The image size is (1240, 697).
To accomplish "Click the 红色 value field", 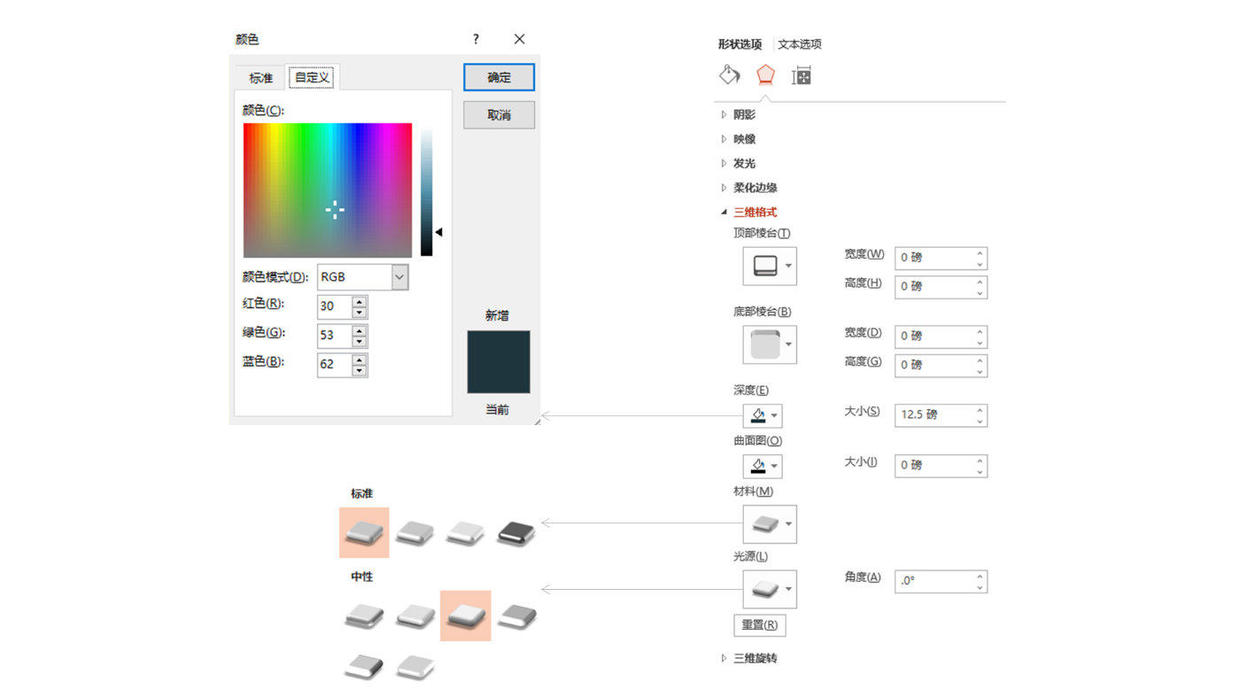I will pos(334,307).
